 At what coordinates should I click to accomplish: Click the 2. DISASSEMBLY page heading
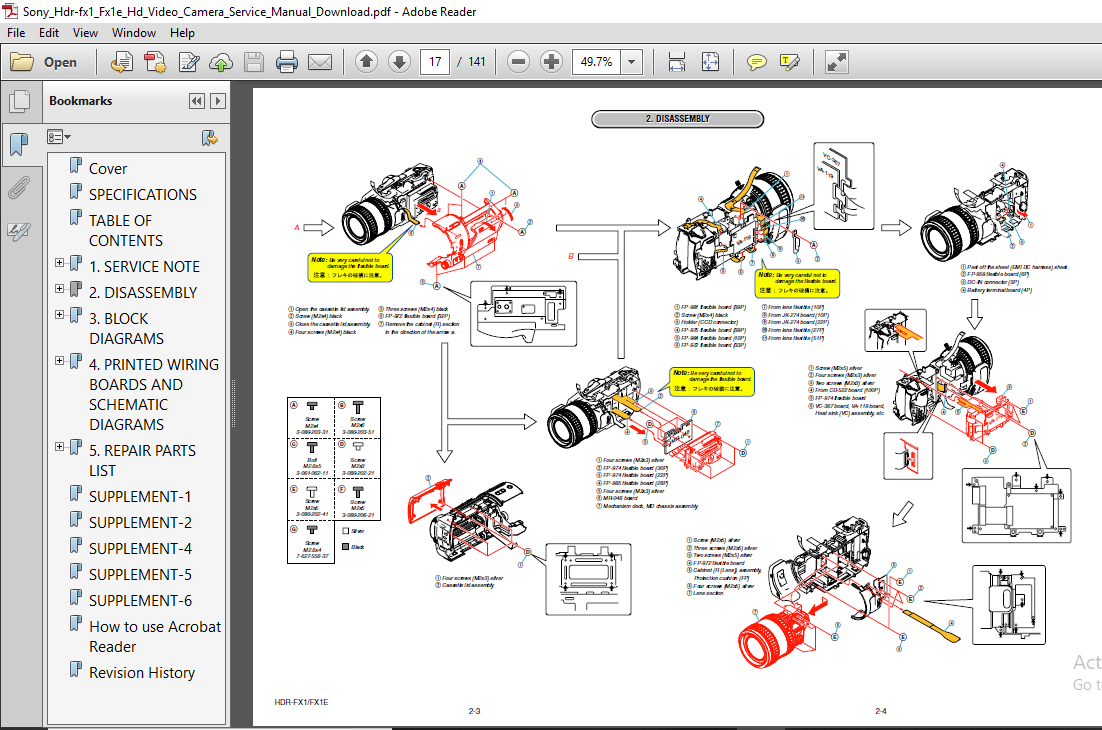pyautogui.click(x=678, y=119)
